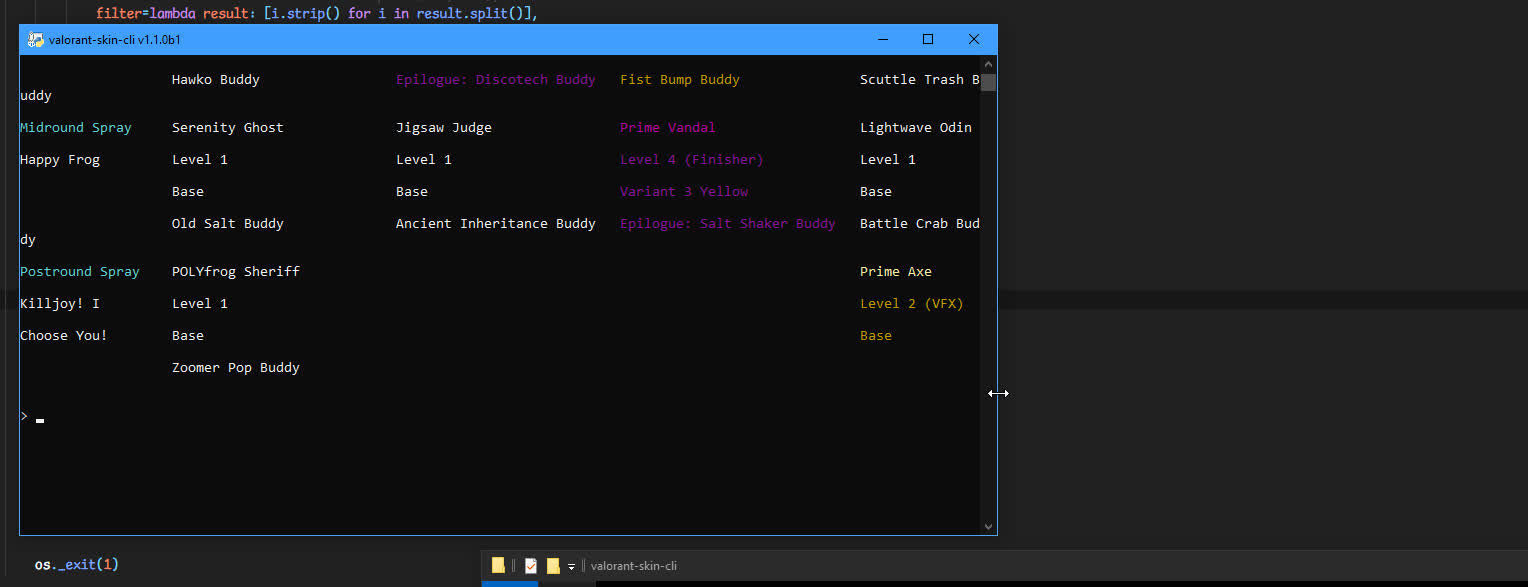Click the 'Old Salt Buddy' entry
Screen dimensions: 1528x587
(228, 224)
